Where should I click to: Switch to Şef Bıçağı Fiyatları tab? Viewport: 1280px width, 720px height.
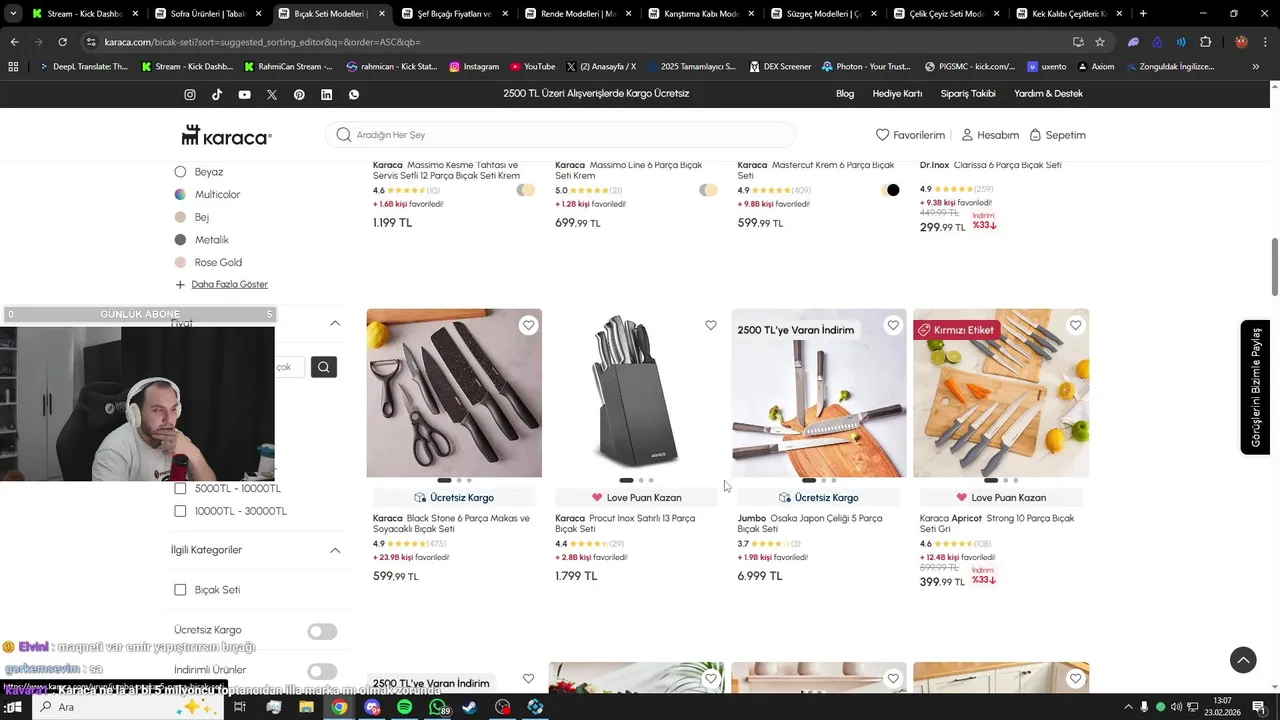455,14
